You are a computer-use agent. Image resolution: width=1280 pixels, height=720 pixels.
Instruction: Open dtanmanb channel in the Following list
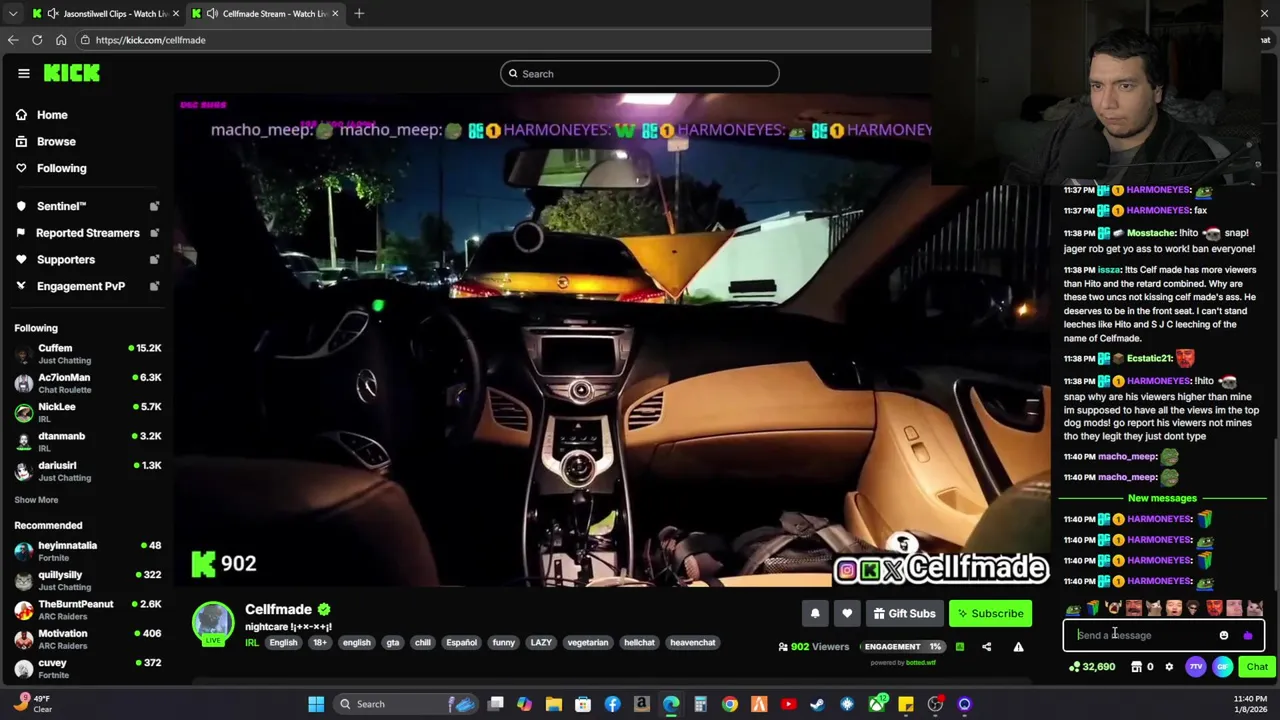coord(88,441)
